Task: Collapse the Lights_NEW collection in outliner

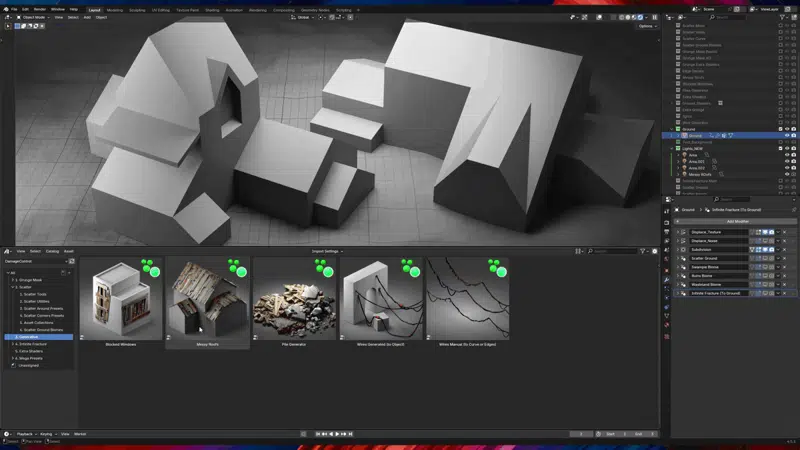Action: [672, 148]
